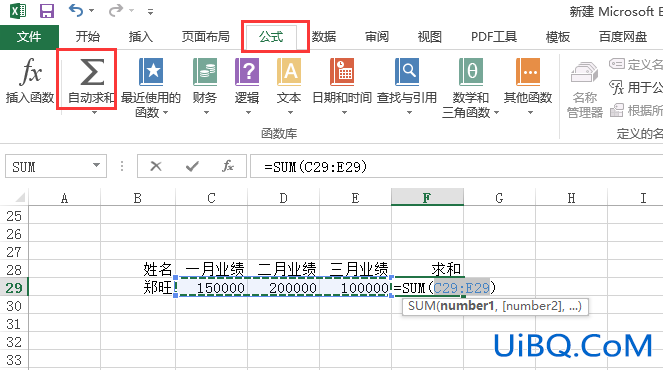
Task: Click the Redo arrow icon
Action: (x=115, y=10)
